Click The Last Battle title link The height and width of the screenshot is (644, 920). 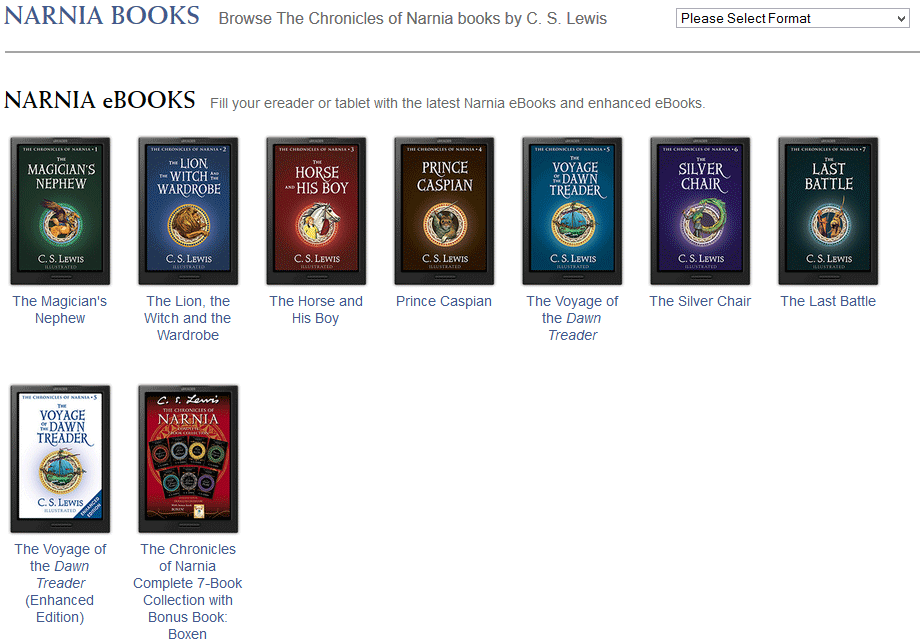click(x=828, y=301)
